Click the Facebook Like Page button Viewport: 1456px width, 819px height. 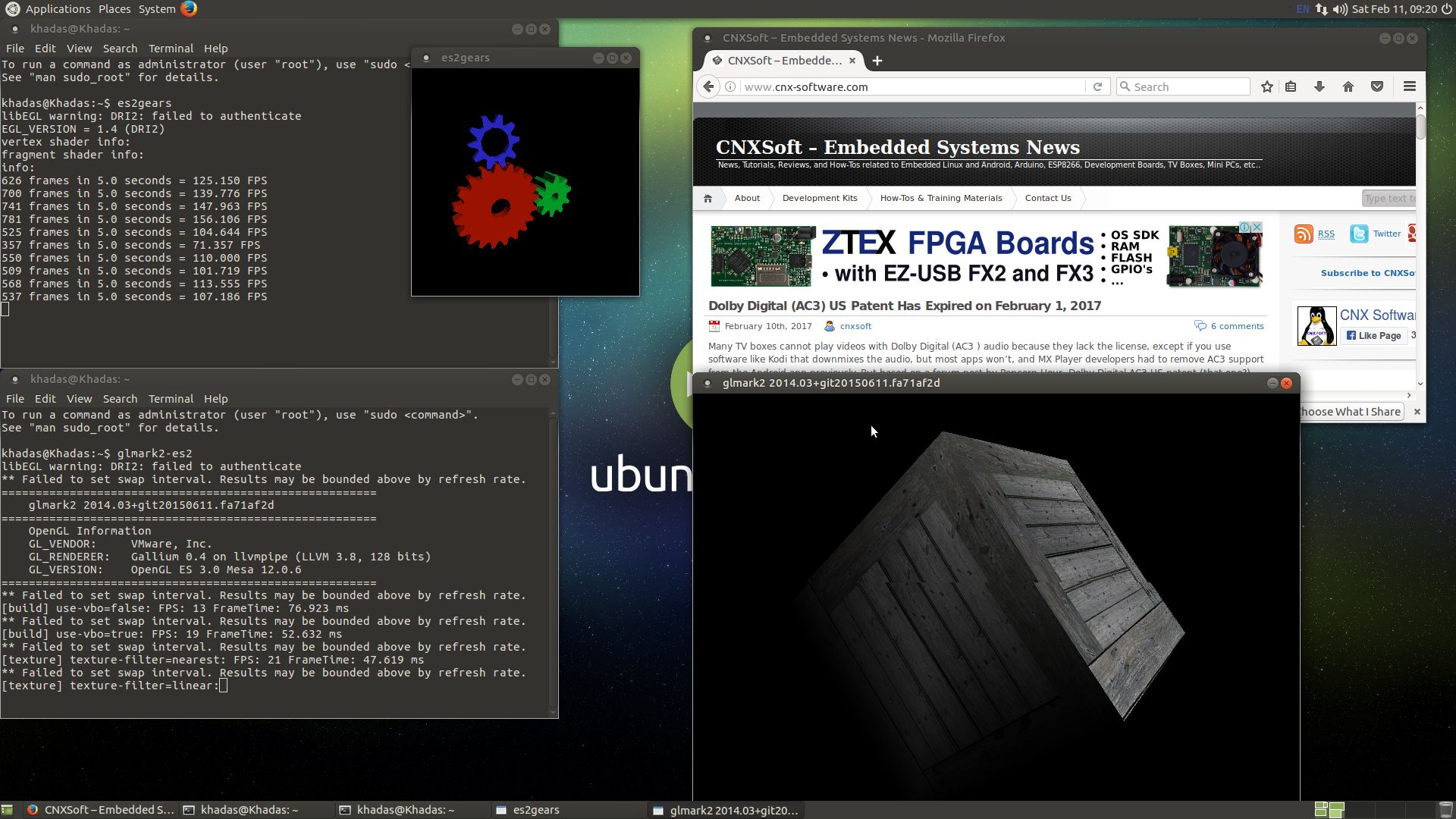[1374, 335]
